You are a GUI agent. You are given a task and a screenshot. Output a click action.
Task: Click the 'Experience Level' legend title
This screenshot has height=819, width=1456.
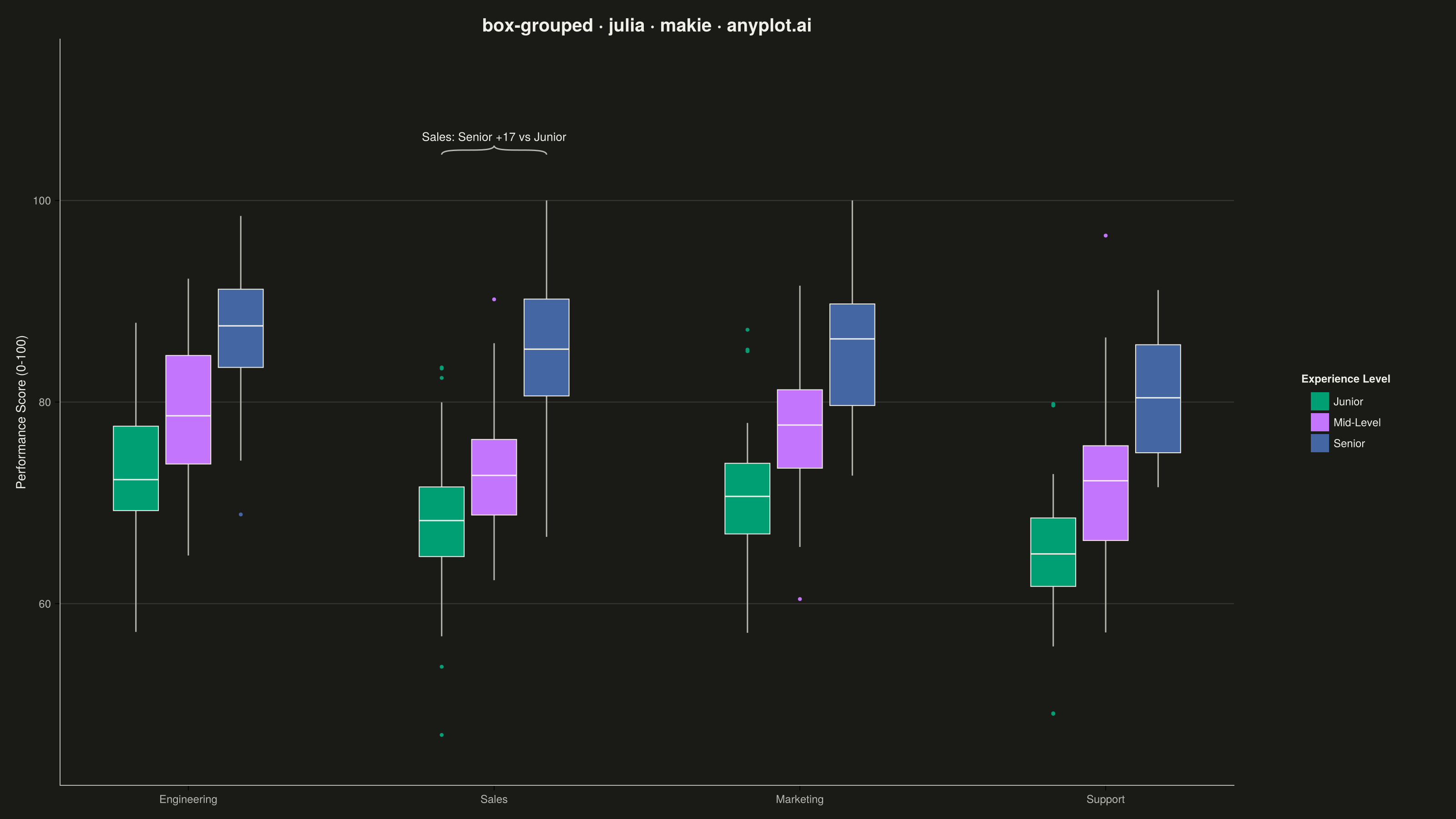(1346, 379)
